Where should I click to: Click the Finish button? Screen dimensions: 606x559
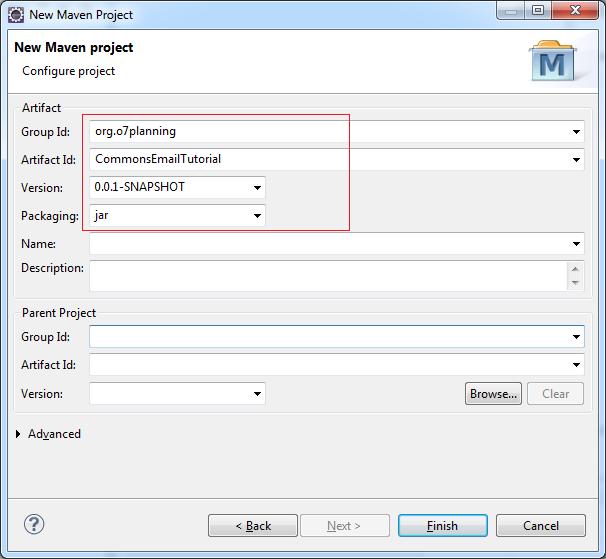443,526
